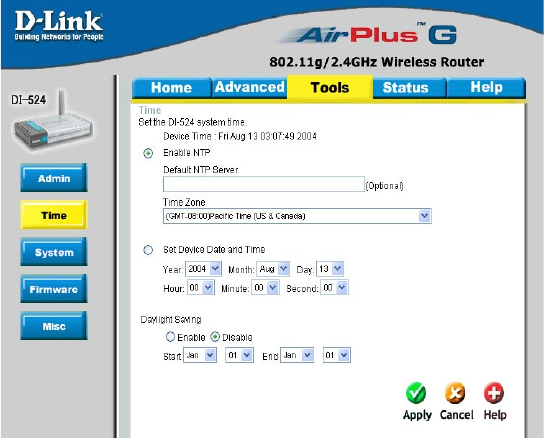This screenshot has height=438, width=544.
Task: Click the Default NTP Server input field
Action: (x=264, y=184)
